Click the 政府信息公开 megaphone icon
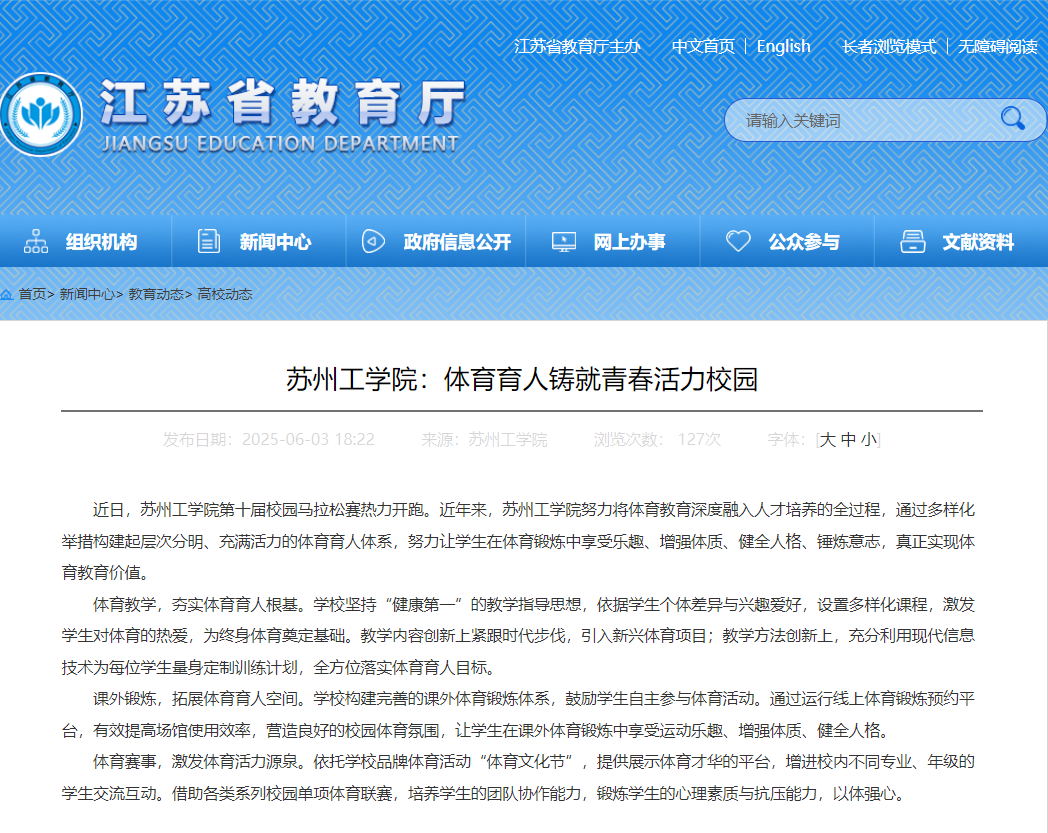The height and width of the screenshot is (833, 1048). click(373, 241)
